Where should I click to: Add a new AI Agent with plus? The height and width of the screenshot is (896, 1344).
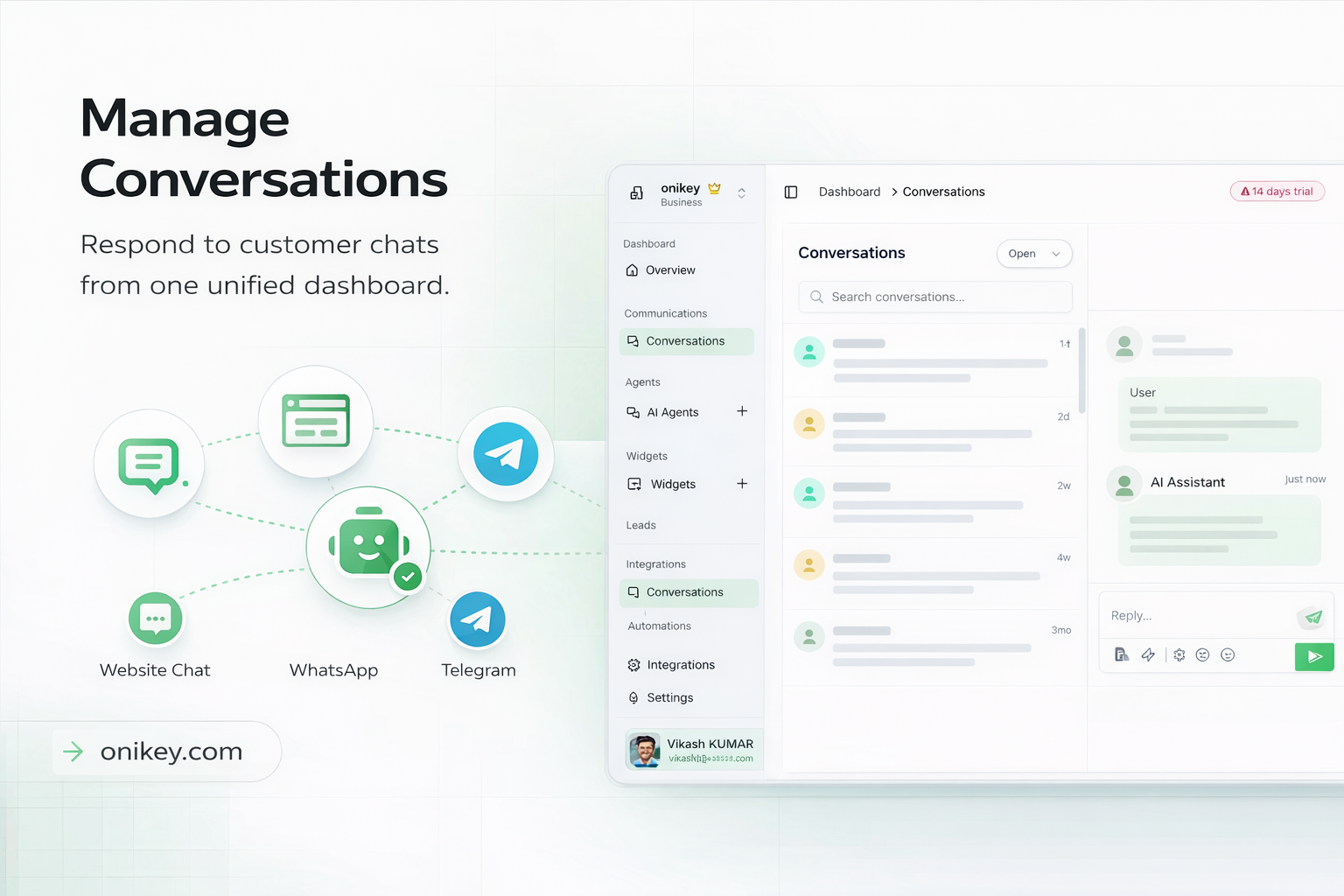click(x=742, y=411)
